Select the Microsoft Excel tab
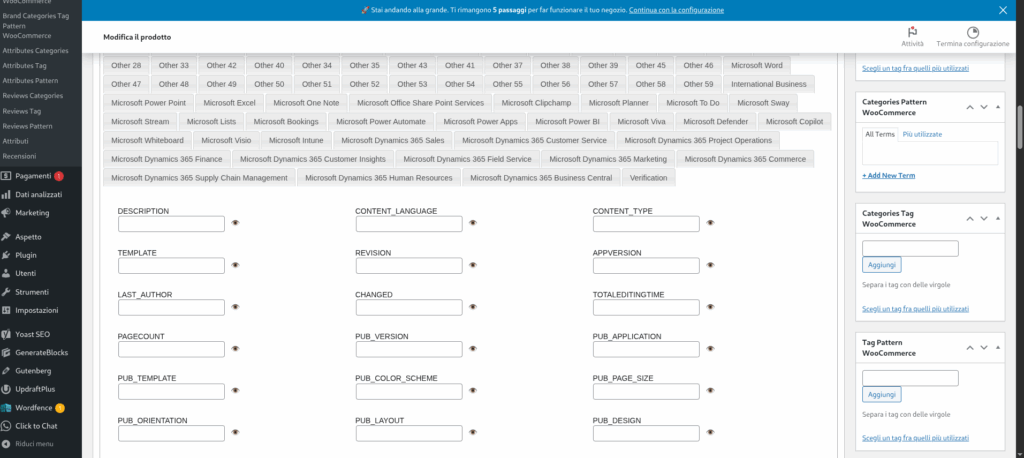 pos(229,103)
